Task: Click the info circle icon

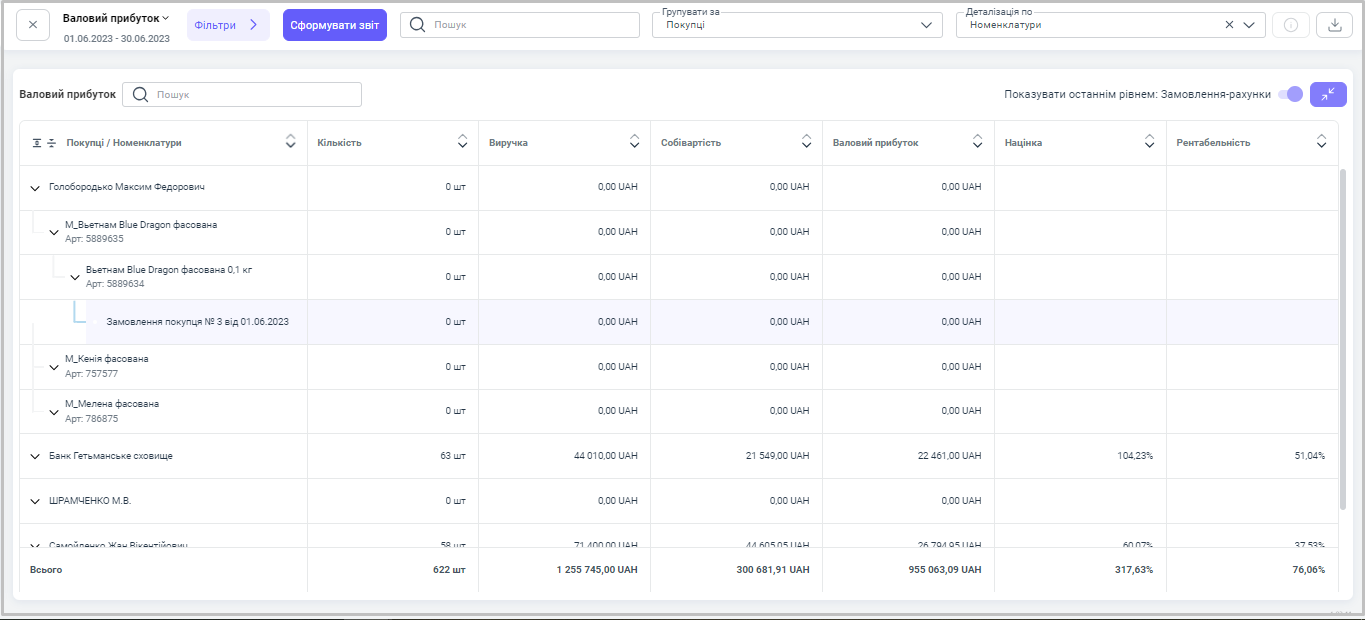Action: point(1290,25)
